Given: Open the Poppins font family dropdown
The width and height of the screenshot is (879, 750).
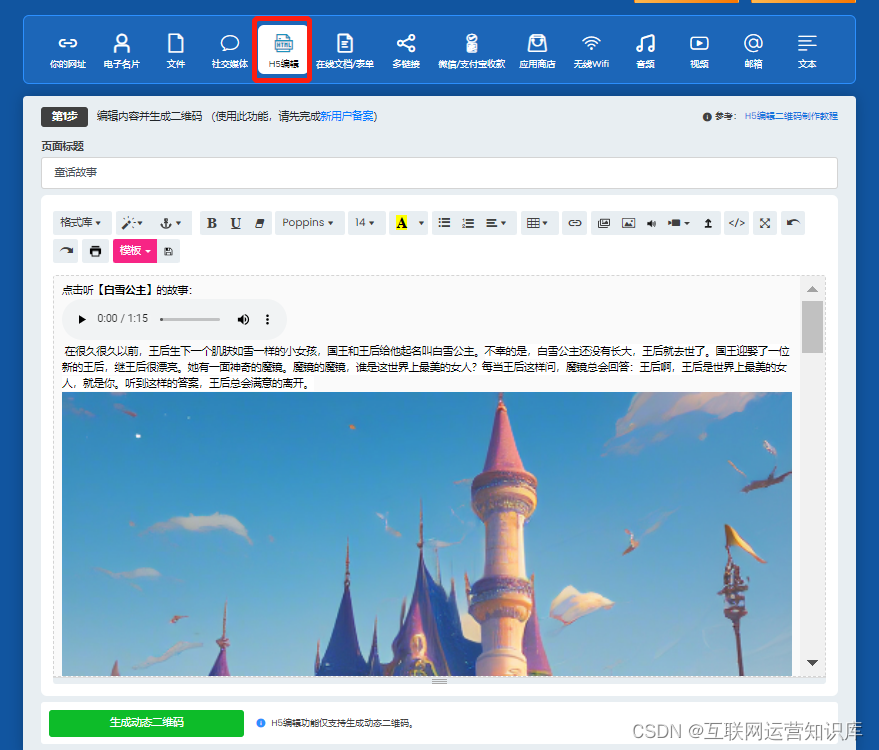Looking at the screenshot, I should 309,223.
